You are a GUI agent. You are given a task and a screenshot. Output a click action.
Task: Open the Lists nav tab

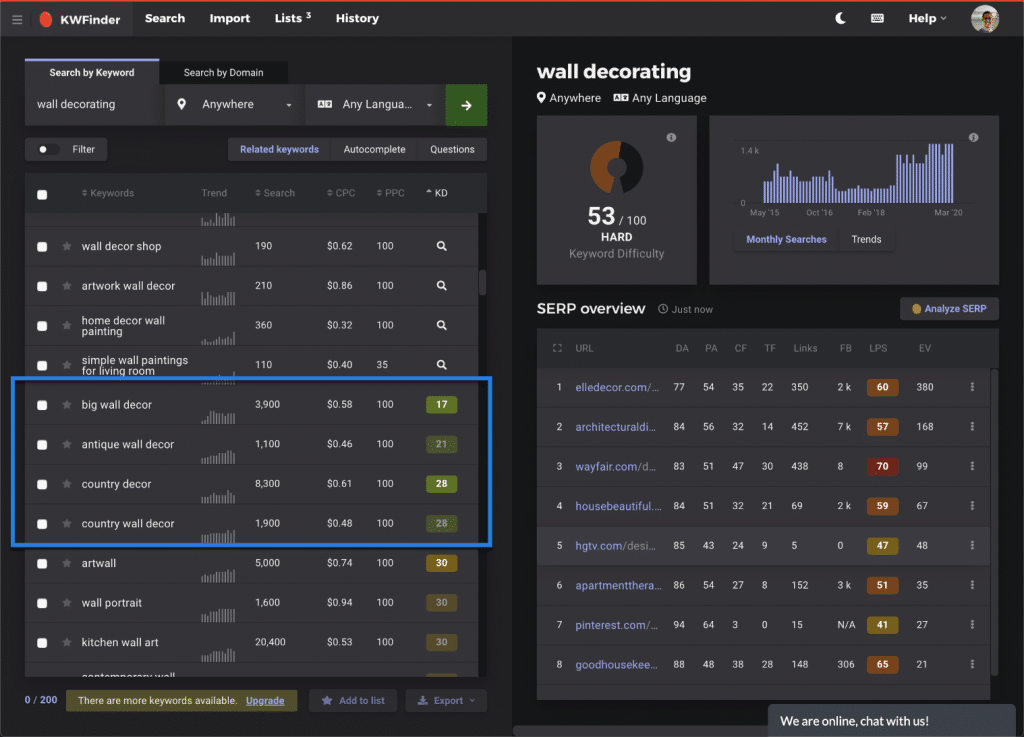[293, 18]
